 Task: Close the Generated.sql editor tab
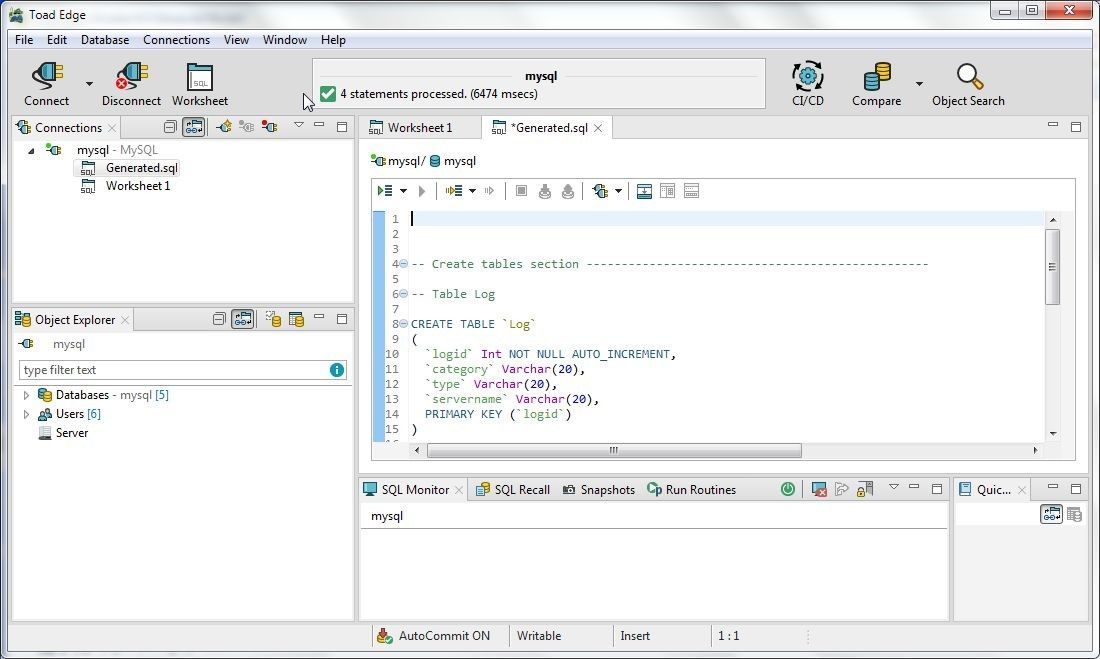(598, 128)
